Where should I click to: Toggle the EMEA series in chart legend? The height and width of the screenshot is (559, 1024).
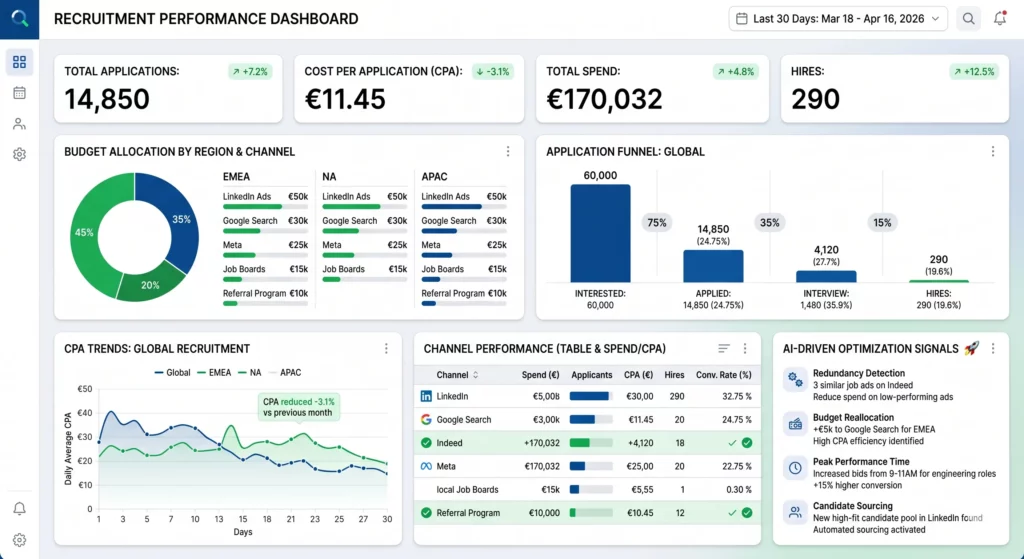(213, 373)
